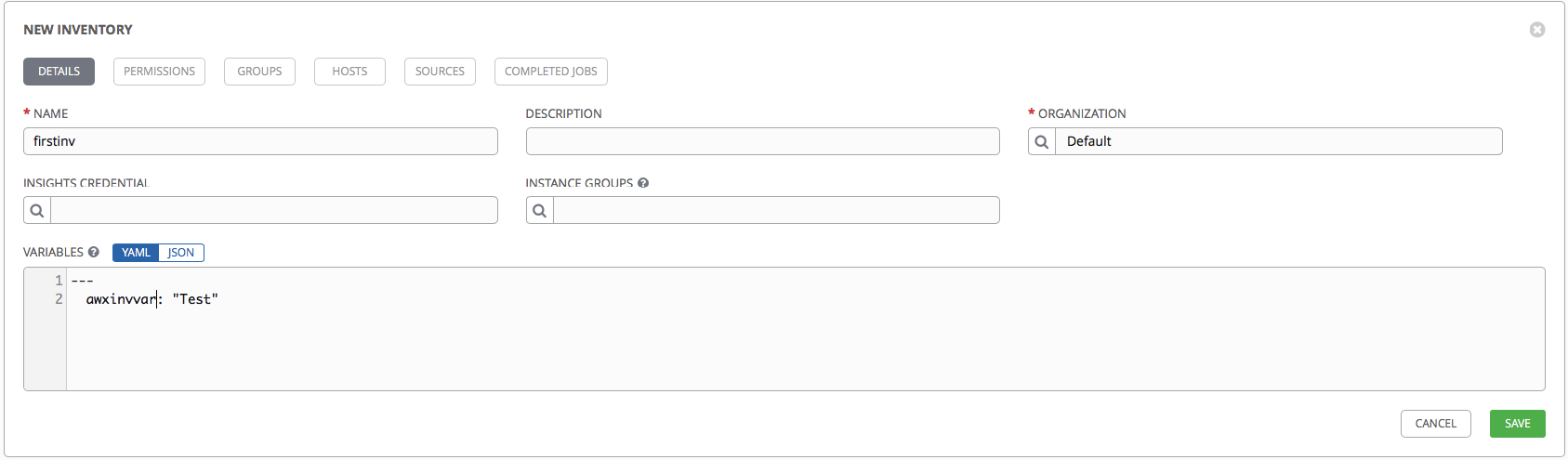1568x460 pixels.
Task: Click the Organization lookup search icon
Action: tap(1042, 141)
